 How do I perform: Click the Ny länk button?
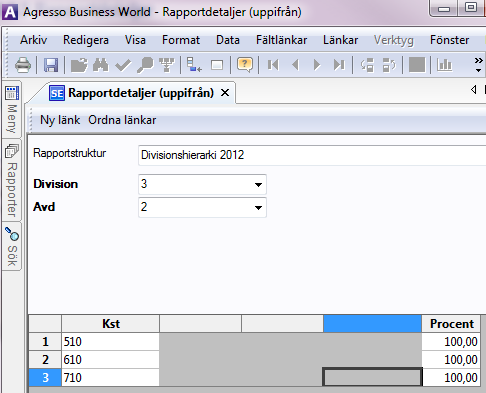(60, 120)
